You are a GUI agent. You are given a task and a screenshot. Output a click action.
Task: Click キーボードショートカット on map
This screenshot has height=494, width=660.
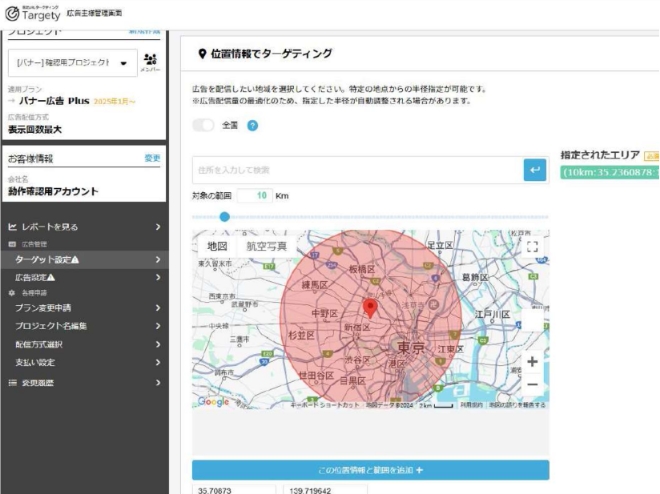[x=325, y=405]
